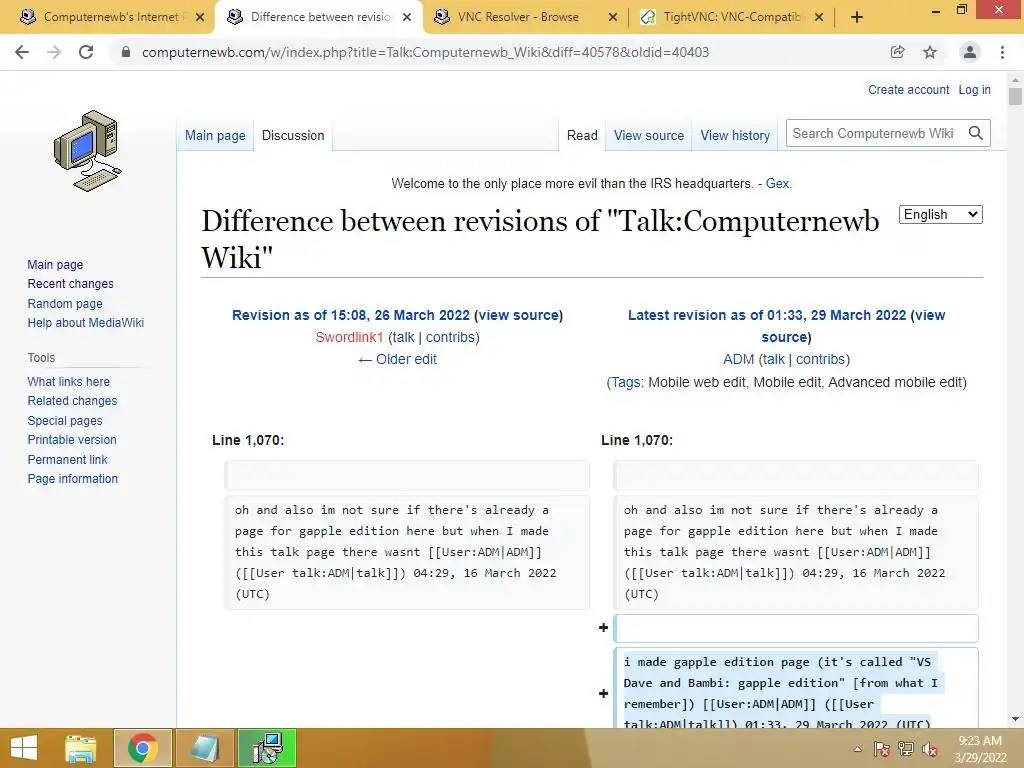
Task: Go back with browser back arrow
Action: coord(22,52)
